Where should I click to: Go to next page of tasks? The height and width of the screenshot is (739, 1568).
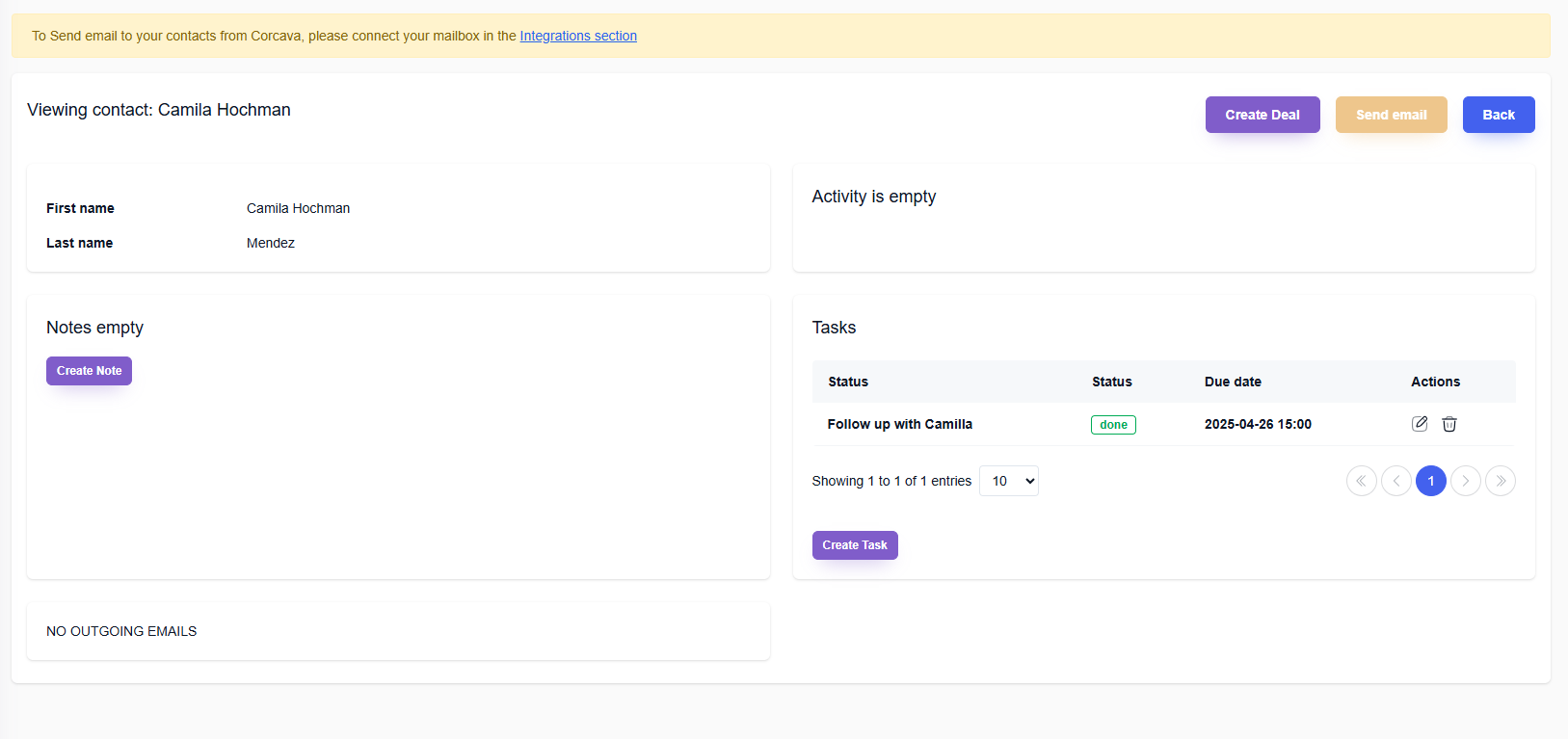coord(1465,481)
